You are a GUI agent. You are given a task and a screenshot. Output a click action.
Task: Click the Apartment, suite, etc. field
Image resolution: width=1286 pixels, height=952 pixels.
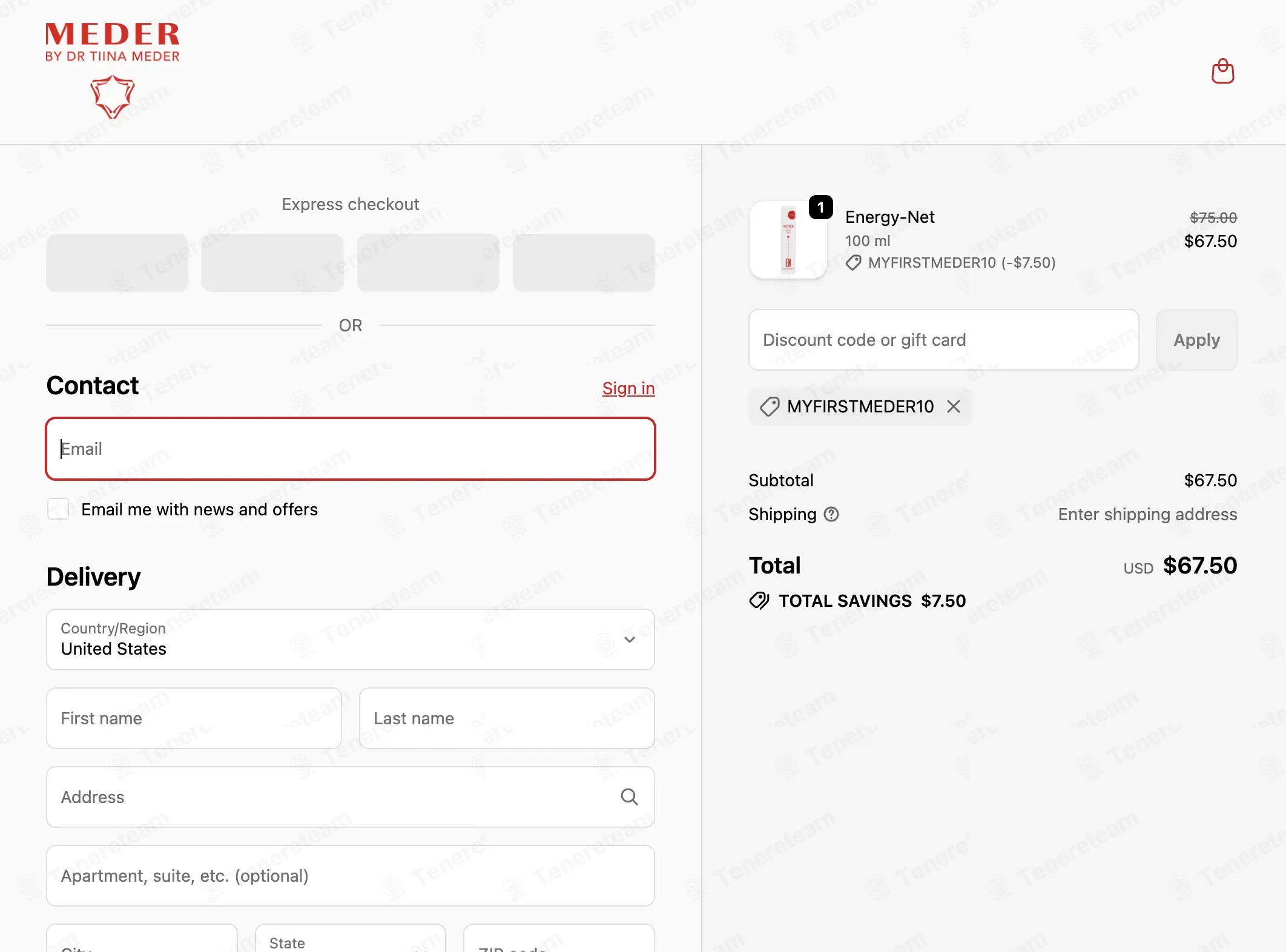[351, 876]
